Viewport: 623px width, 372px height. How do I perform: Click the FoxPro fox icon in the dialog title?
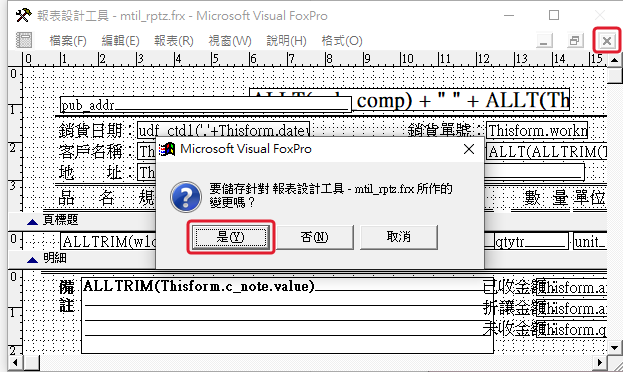click(x=167, y=149)
